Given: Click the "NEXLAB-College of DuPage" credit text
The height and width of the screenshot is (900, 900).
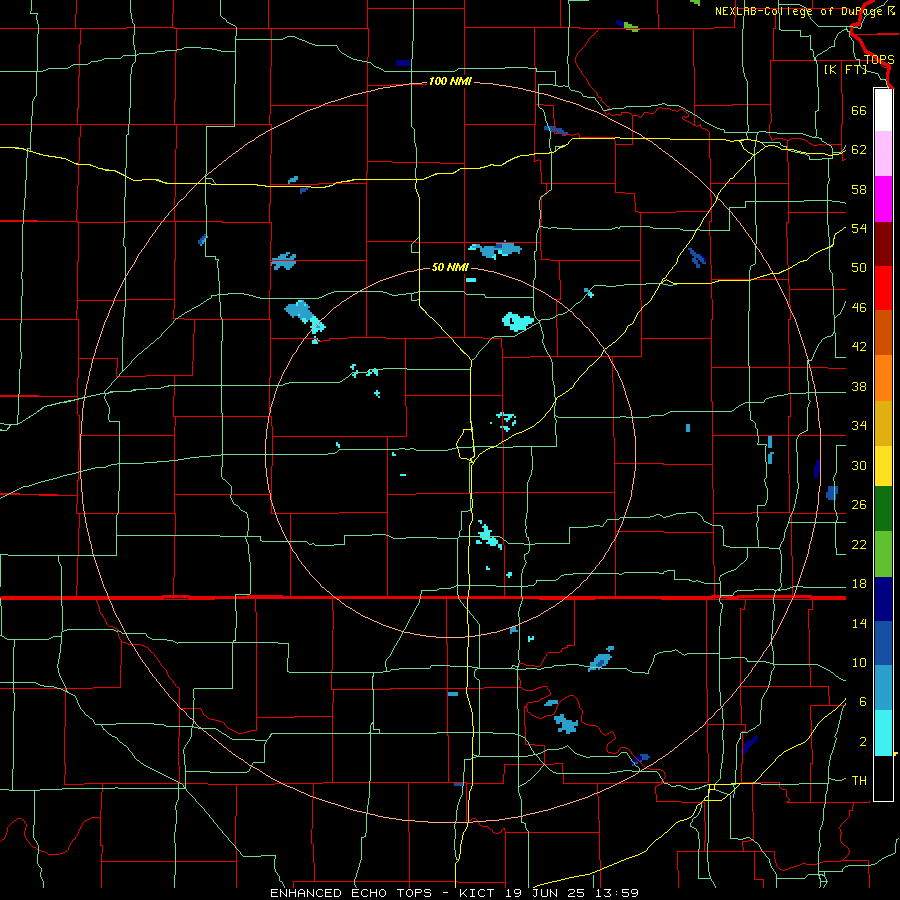Looking at the screenshot, I should [x=800, y=11].
